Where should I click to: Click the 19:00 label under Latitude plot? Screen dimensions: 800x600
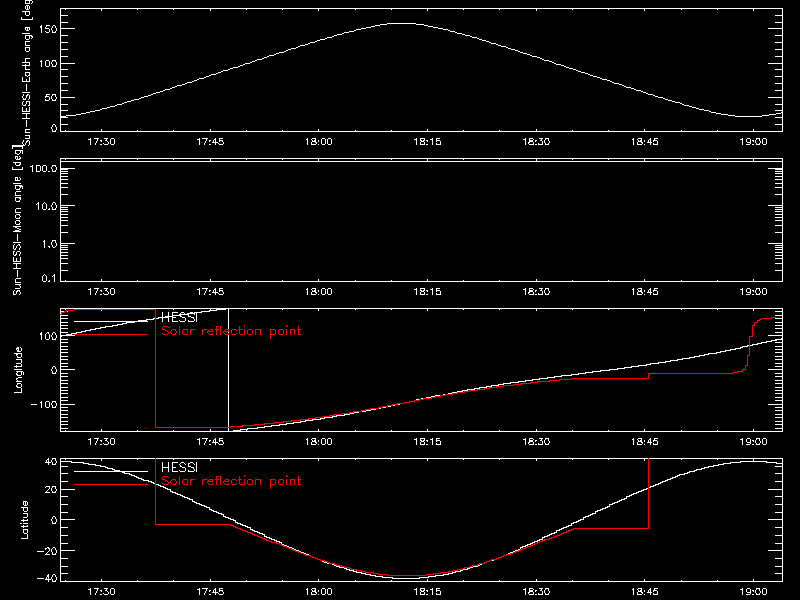point(753,592)
